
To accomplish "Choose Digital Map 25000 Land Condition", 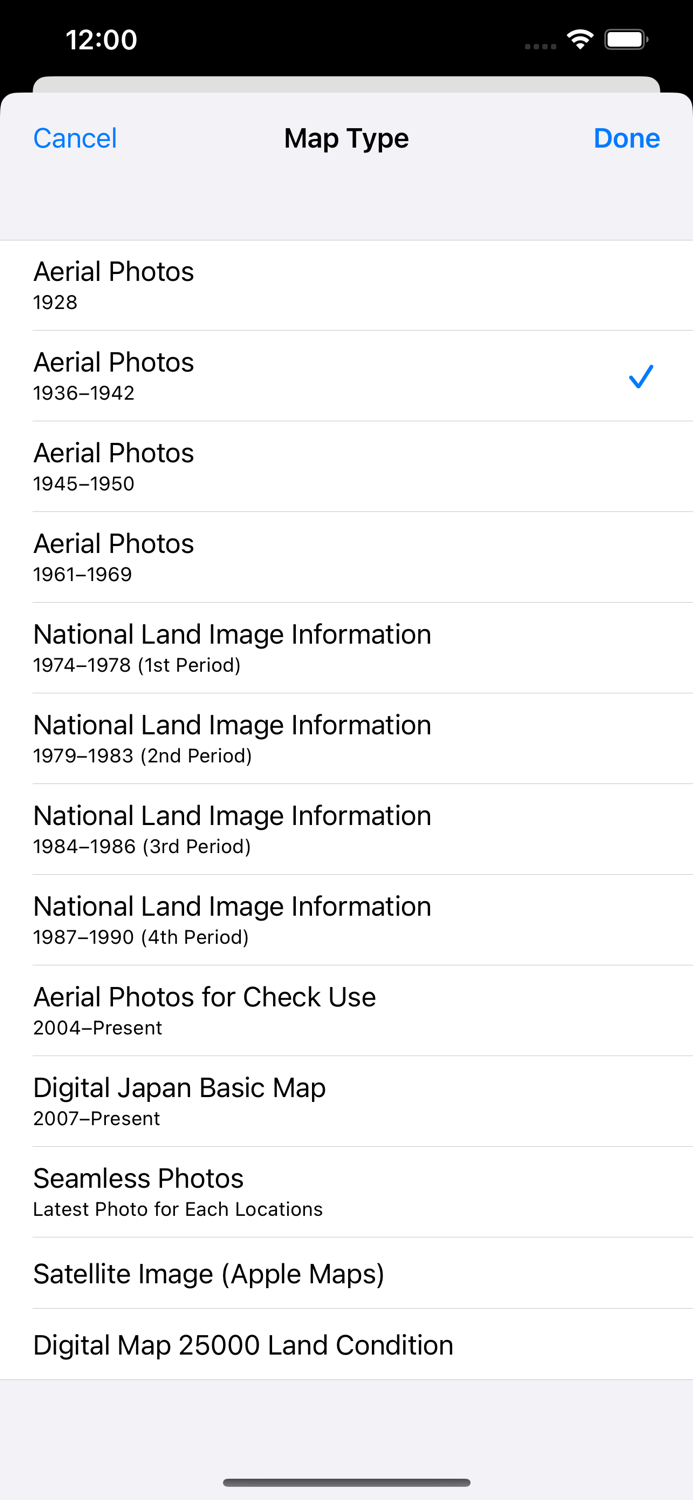I will [346, 1345].
